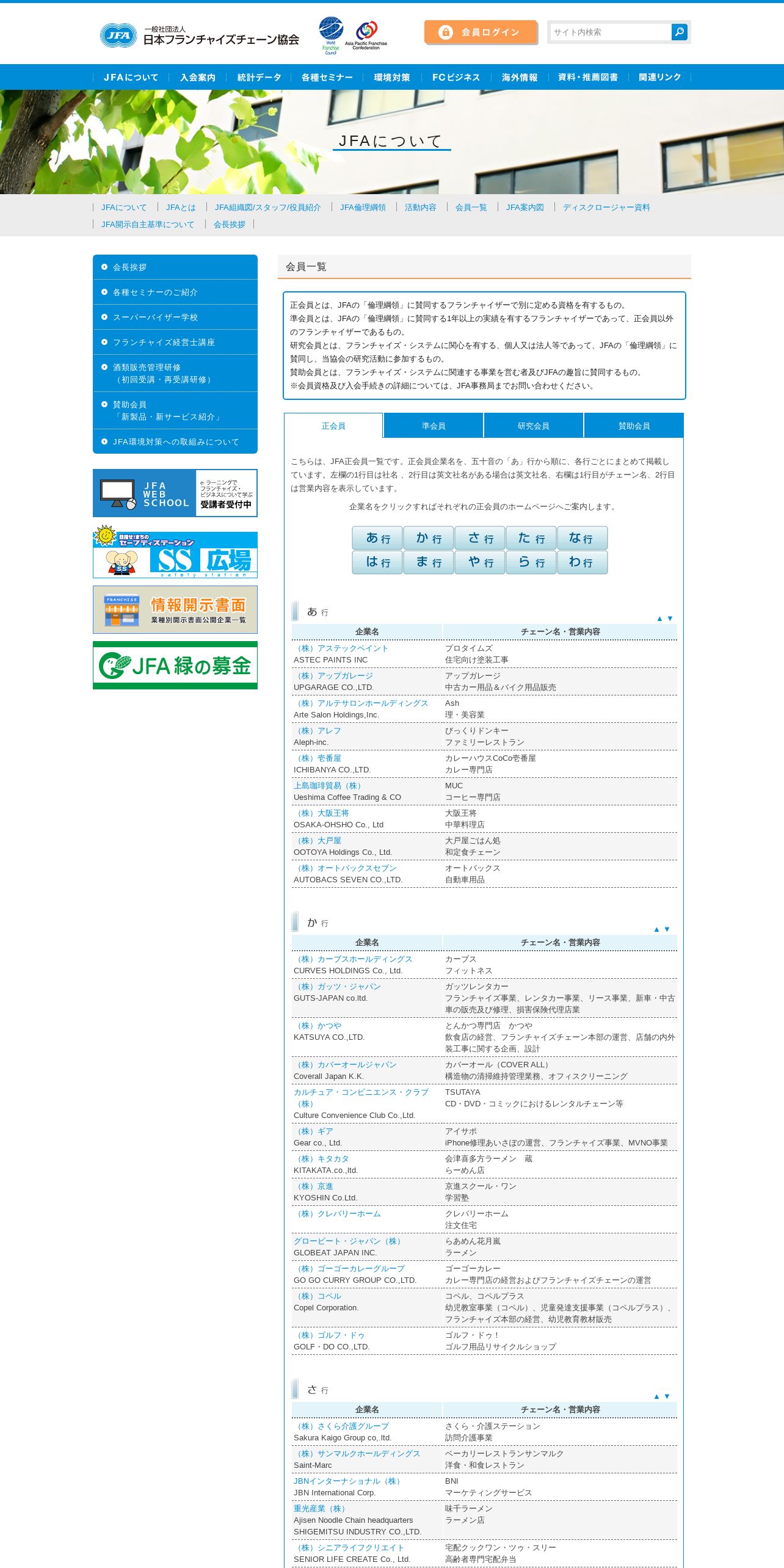Select スーパーバイザー学校 in sidebar
The width and height of the screenshot is (784, 1568).
(175, 318)
